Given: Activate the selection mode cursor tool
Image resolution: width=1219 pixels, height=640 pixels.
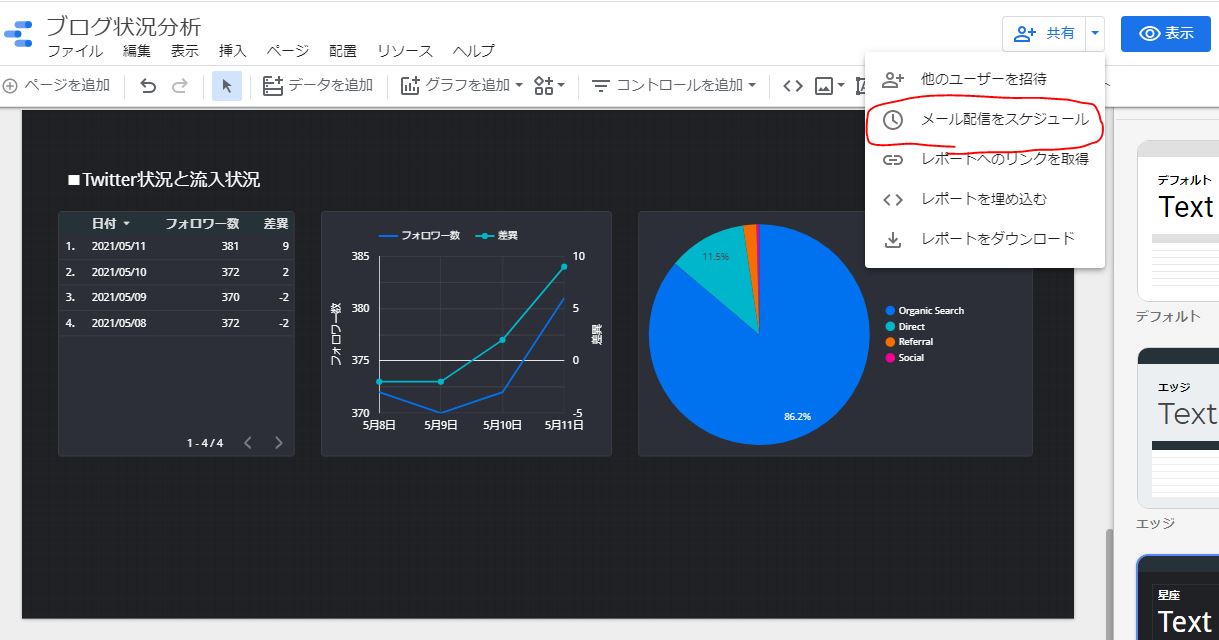Looking at the screenshot, I should (227, 86).
